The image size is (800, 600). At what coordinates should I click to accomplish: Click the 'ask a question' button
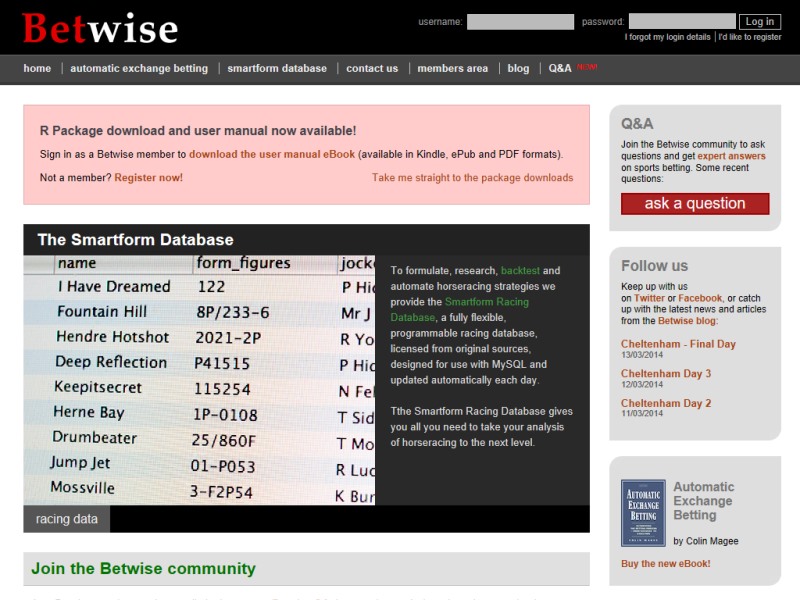695,204
